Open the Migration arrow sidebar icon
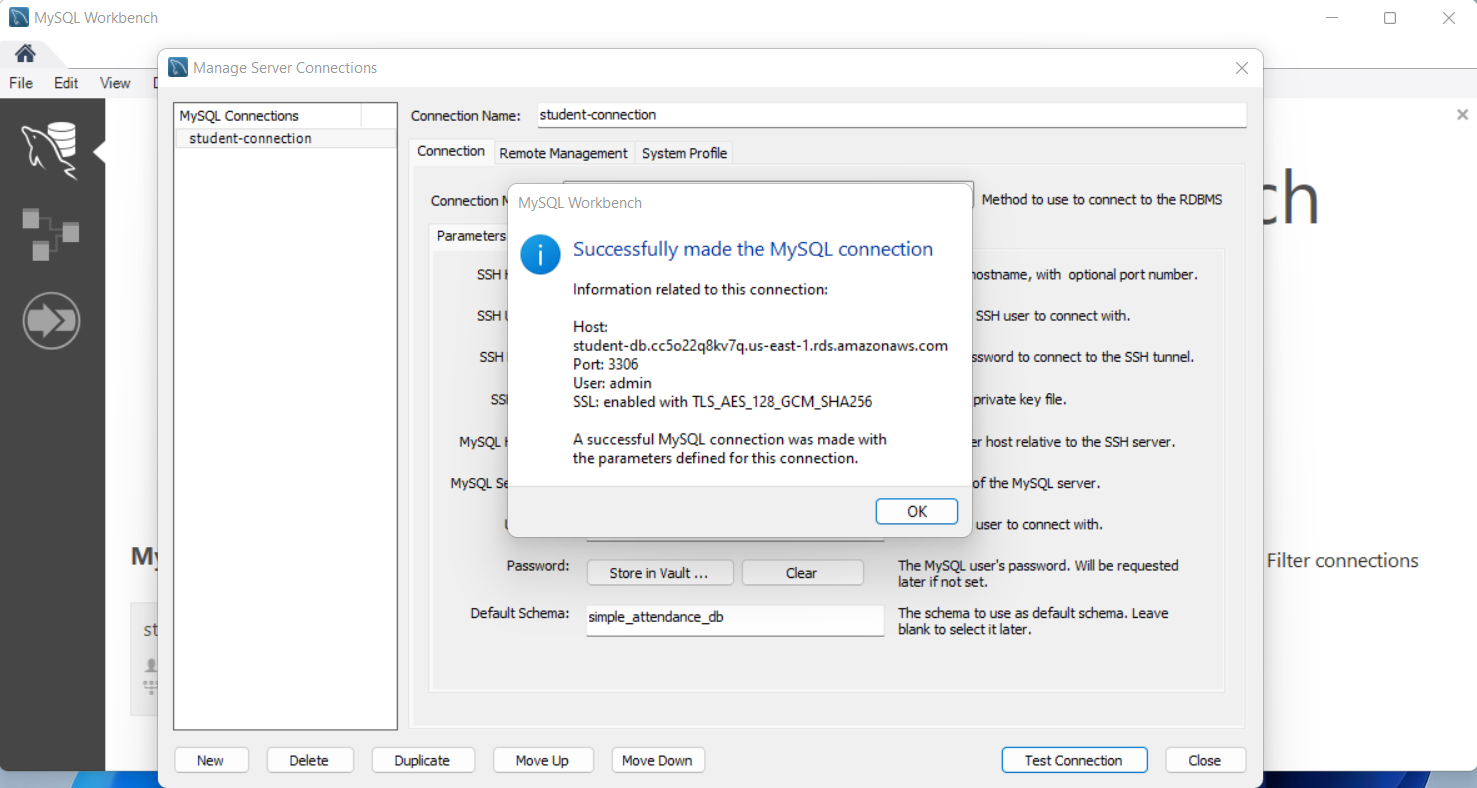The width and height of the screenshot is (1477, 788). click(51, 320)
